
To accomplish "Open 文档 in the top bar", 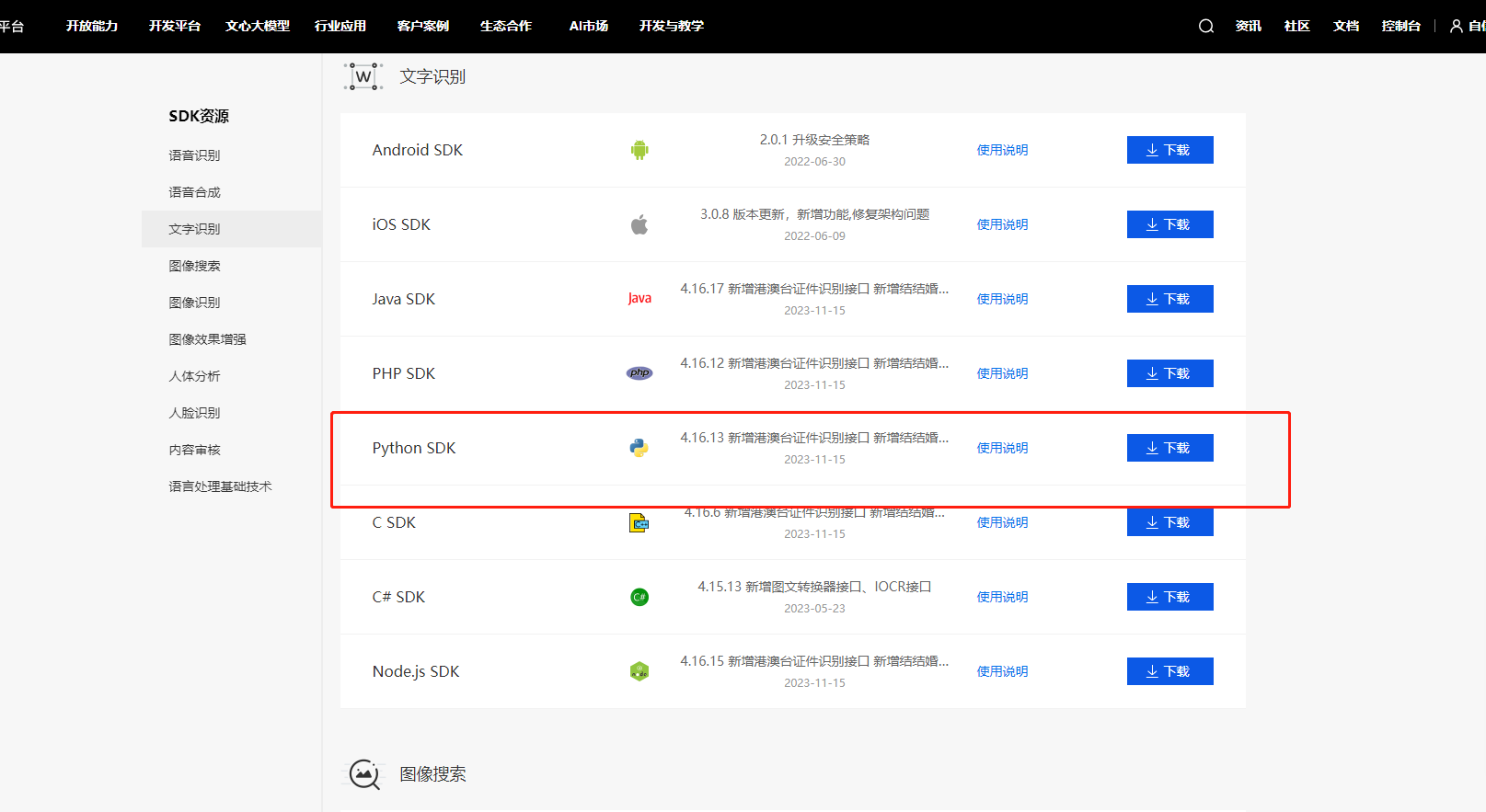I will tap(1346, 26).
